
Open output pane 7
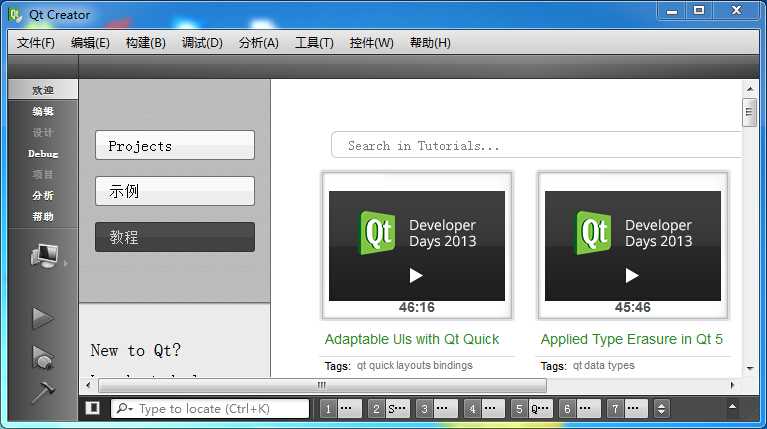tap(628, 408)
